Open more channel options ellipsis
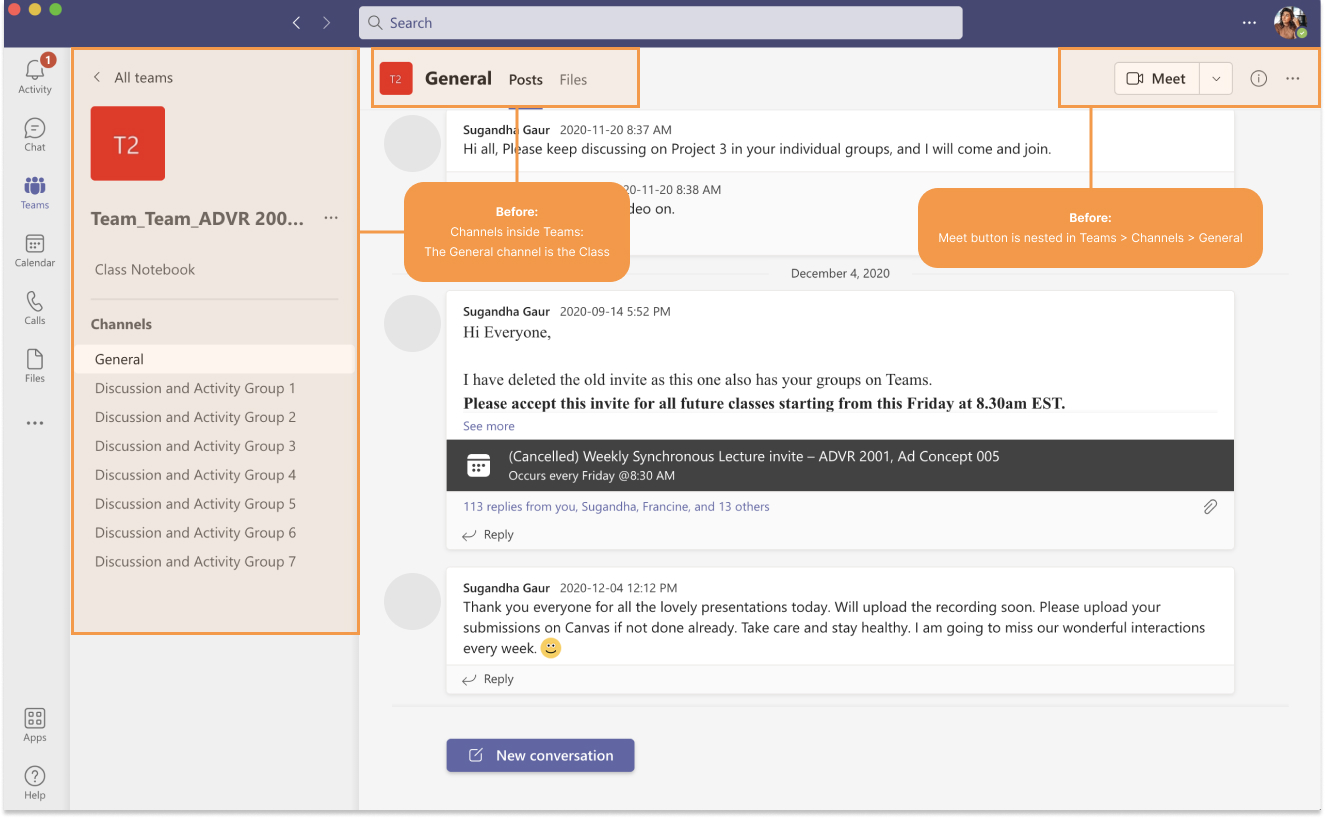The width and height of the screenshot is (1325, 818). 1293,79
